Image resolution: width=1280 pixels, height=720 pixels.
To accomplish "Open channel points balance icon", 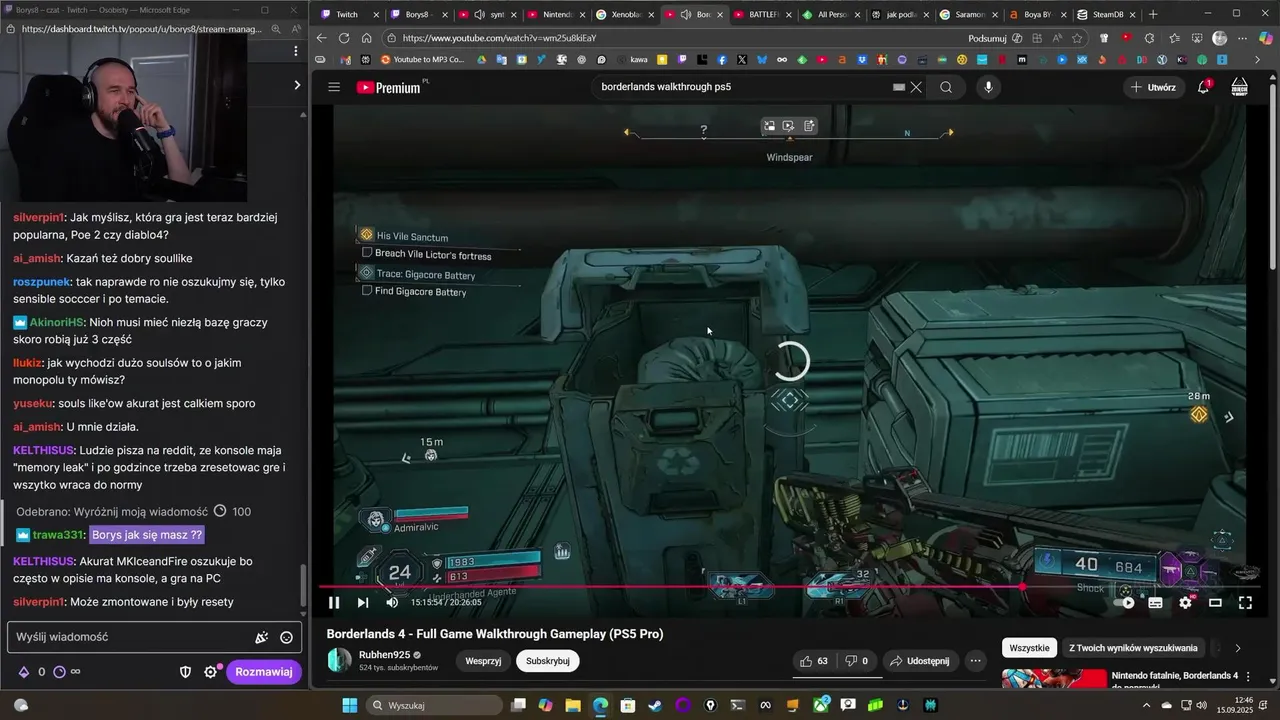I will click(59, 672).
